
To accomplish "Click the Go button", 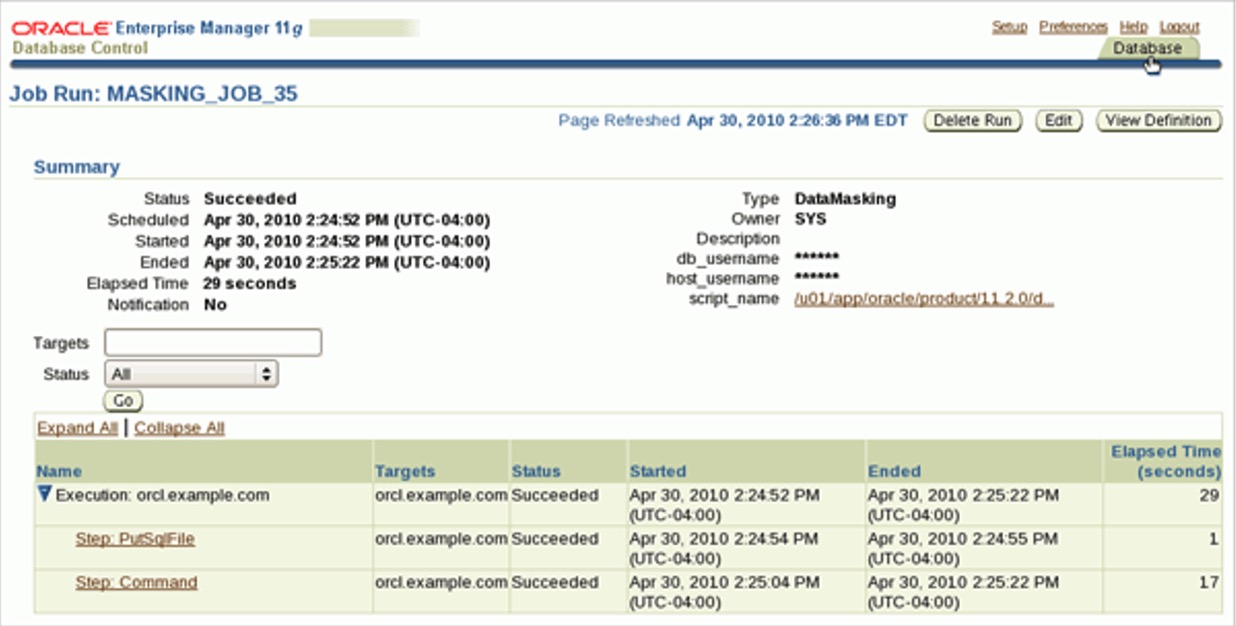I will click(122, 401).
